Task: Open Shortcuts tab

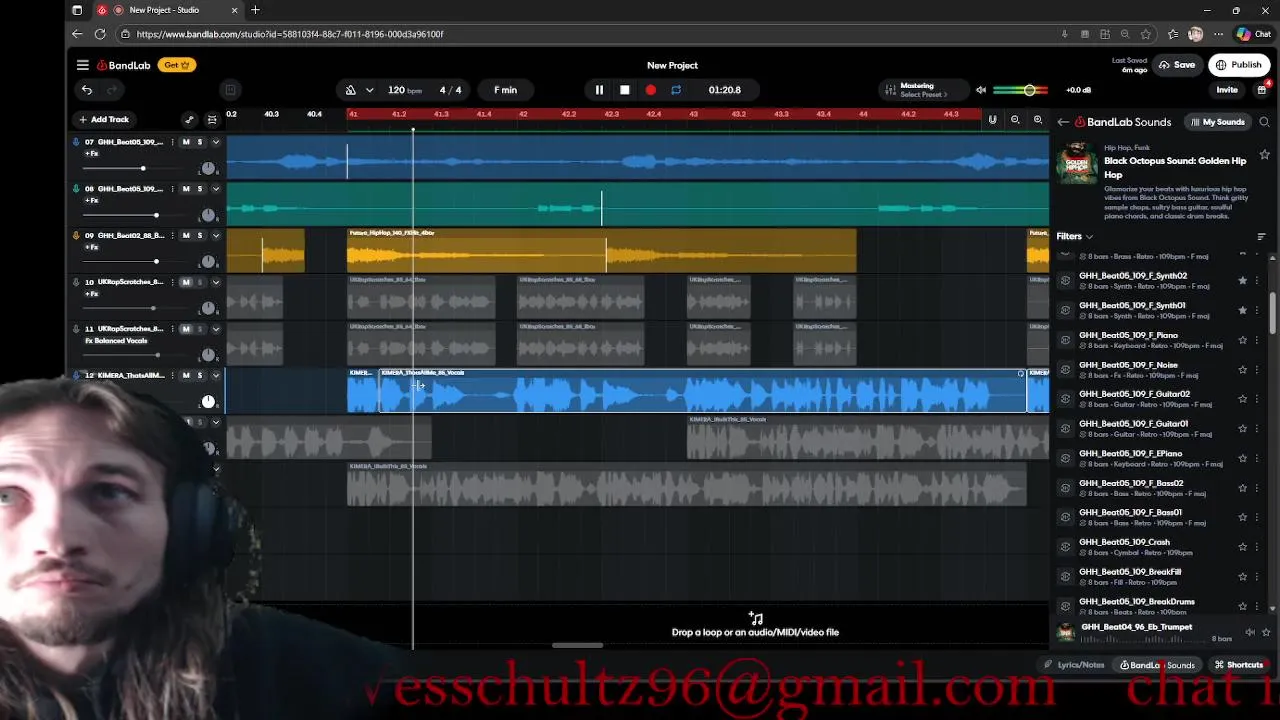Action: point(1239,665)
